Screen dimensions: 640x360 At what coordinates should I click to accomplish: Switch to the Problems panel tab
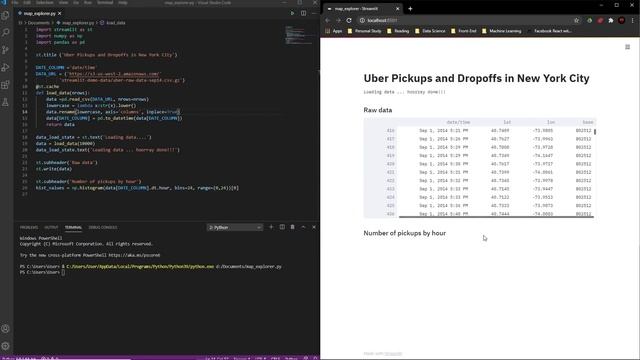(29, 227)
